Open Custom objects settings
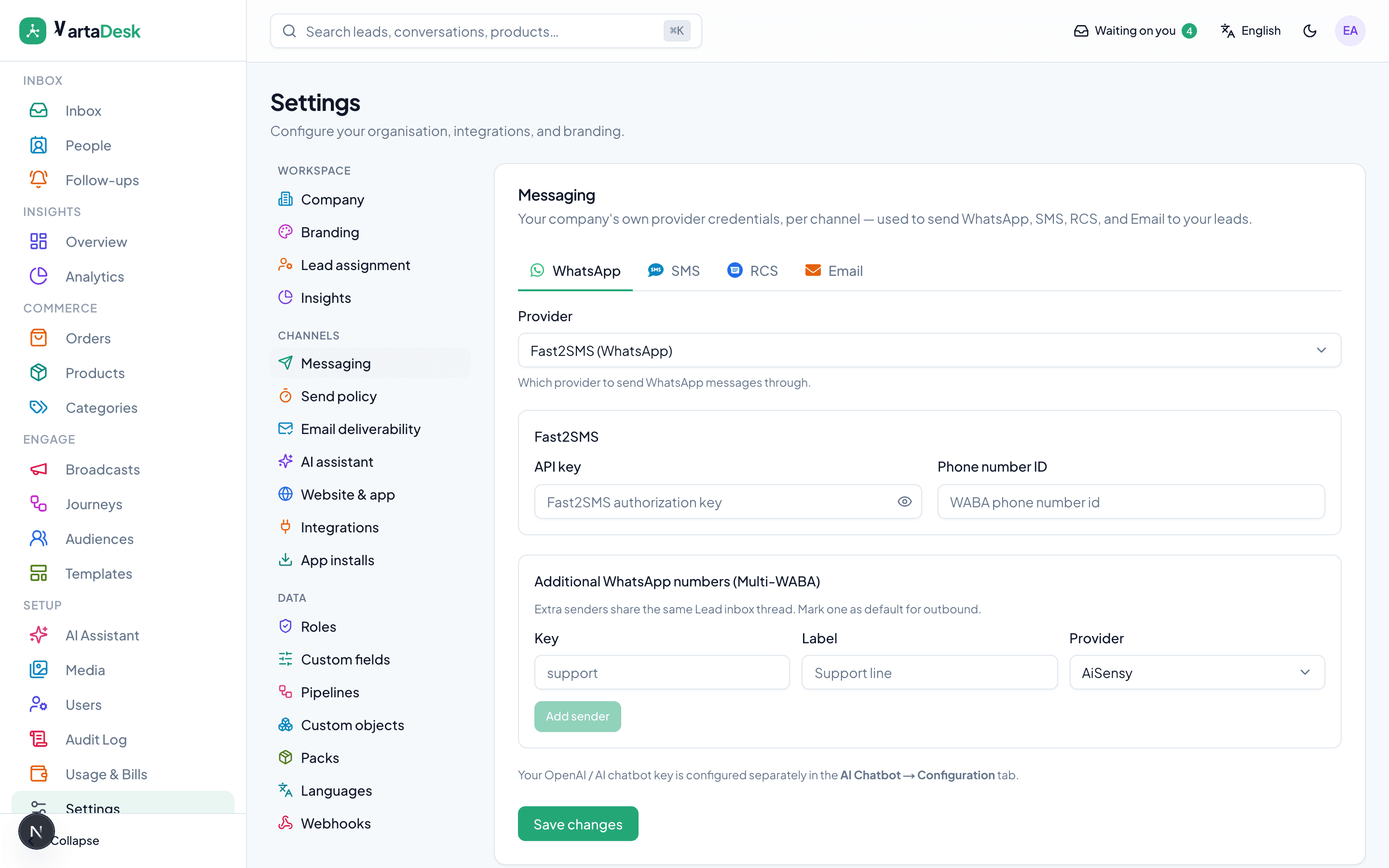Viewport: 1389px width, 868px height. click(x=370, y=724)
